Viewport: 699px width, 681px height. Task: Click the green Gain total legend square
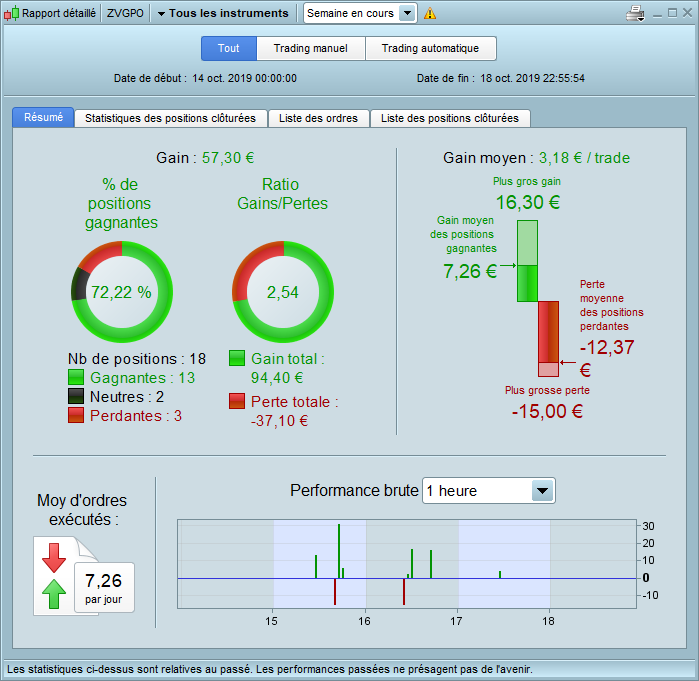[237, 358]
